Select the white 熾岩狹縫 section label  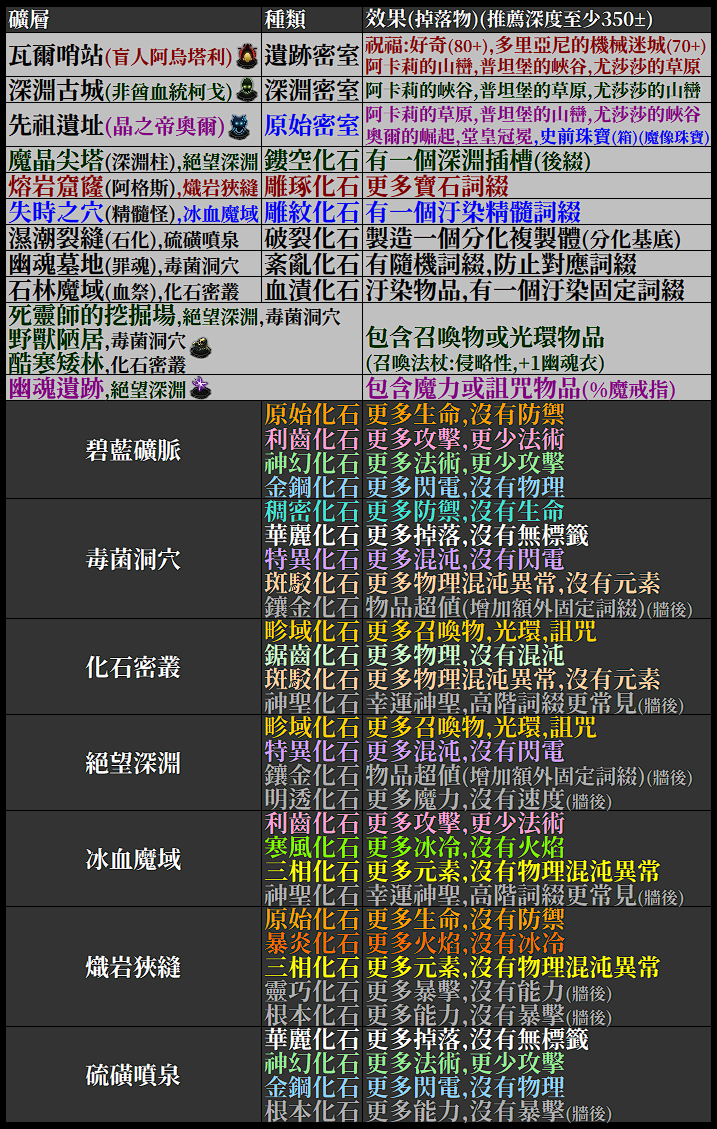tap(133, 967)
